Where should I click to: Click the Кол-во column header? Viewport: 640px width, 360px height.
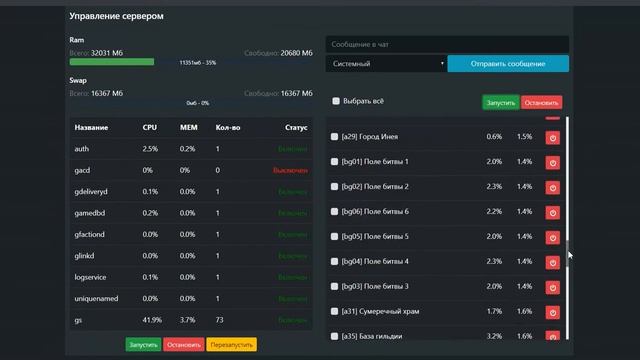pyautogui.click(x=228, y=127)
